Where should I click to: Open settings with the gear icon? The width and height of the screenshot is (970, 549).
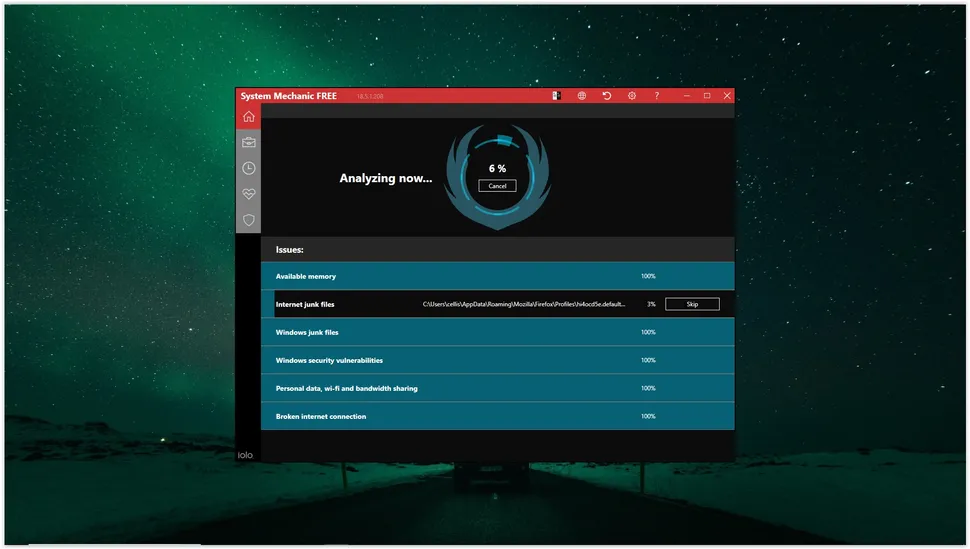632,96
